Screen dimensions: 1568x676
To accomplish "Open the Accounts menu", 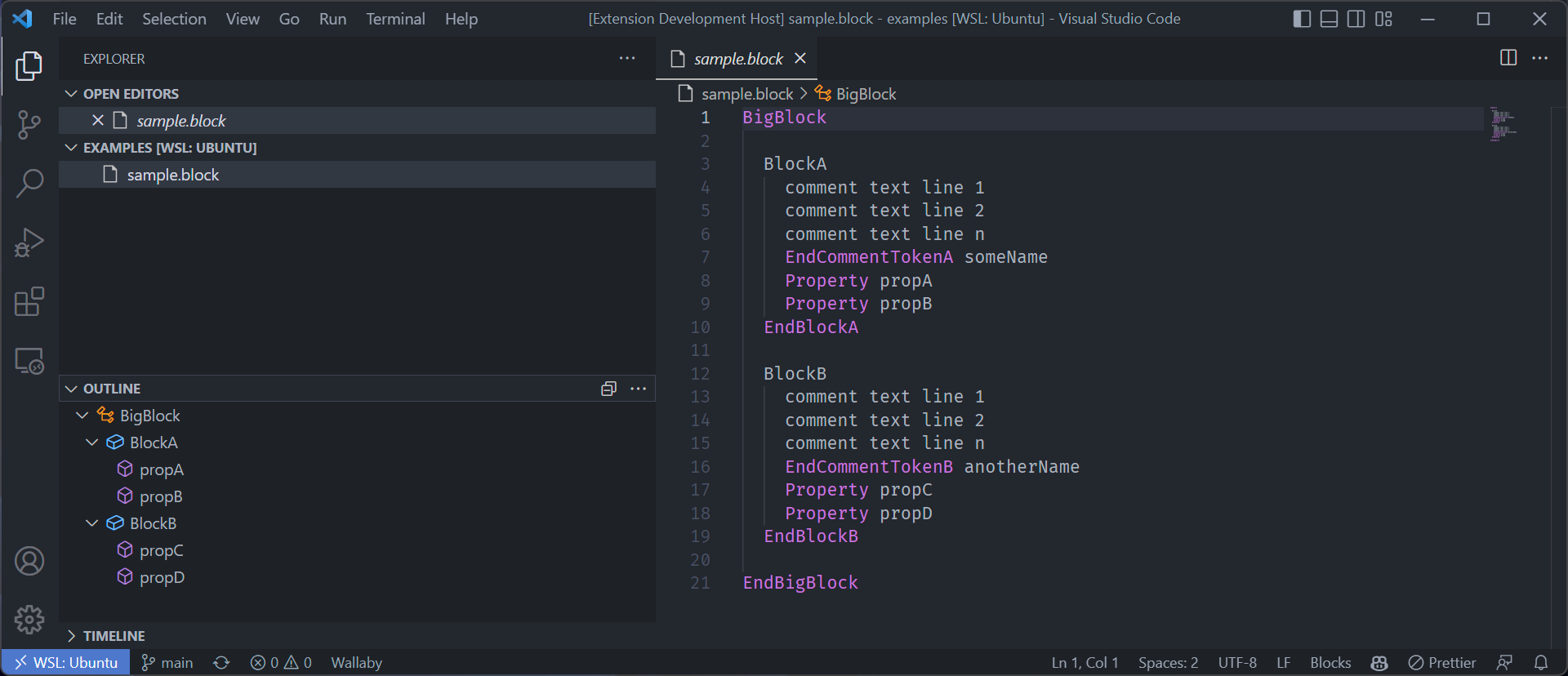I will [x=29, y=561].
